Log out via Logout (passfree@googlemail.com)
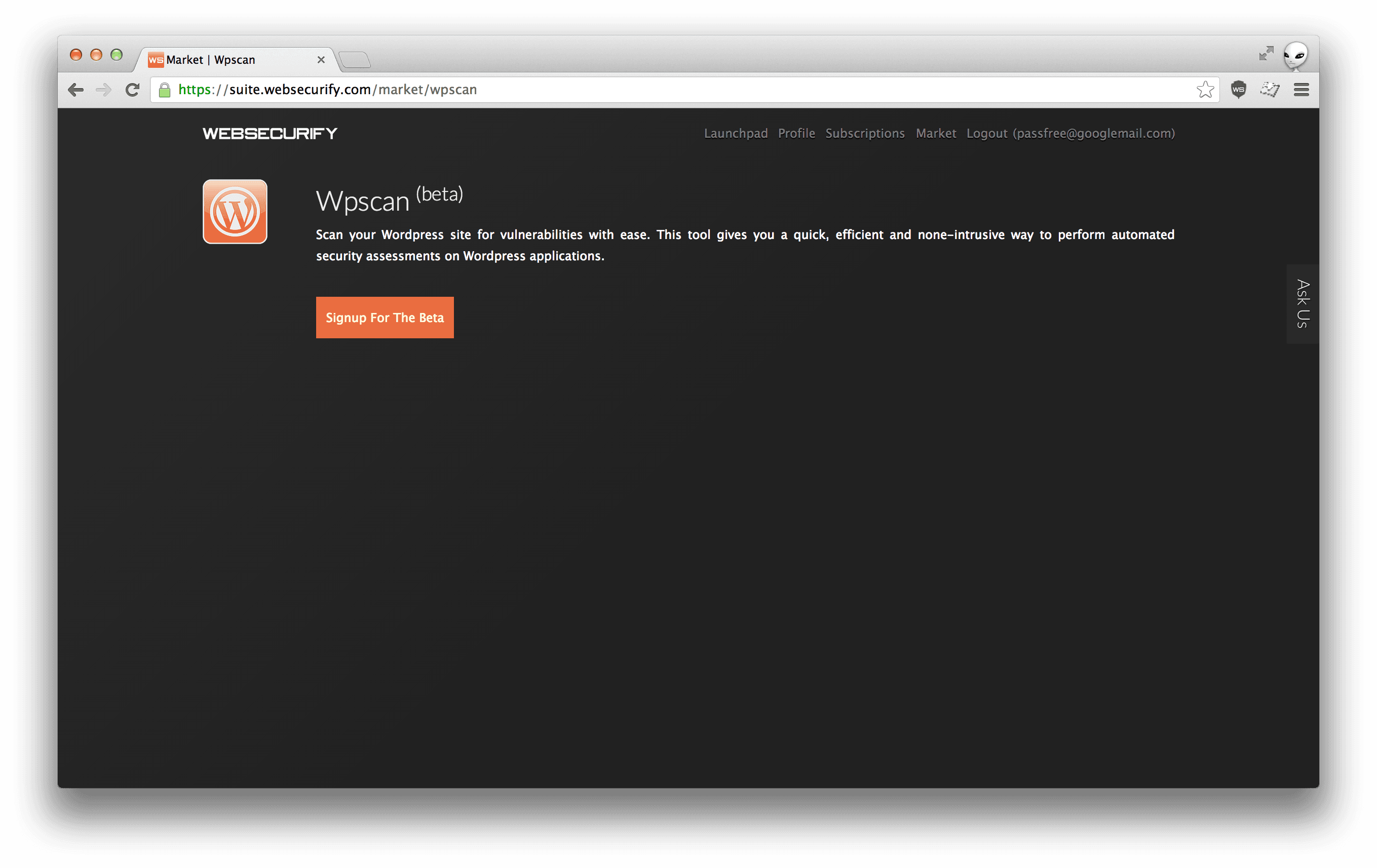The image size is (1377, 868). pos(1070,133)
